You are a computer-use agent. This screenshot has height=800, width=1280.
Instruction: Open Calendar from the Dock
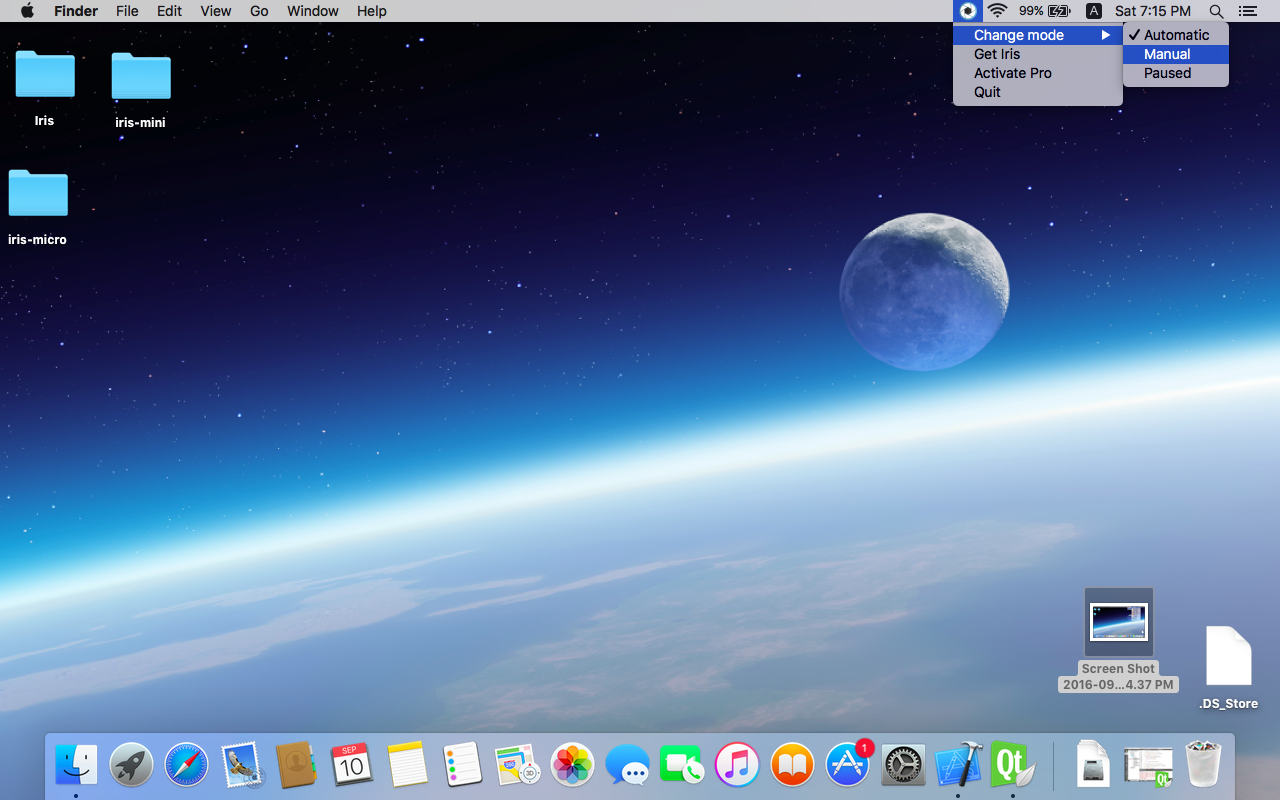coord(351,766)
